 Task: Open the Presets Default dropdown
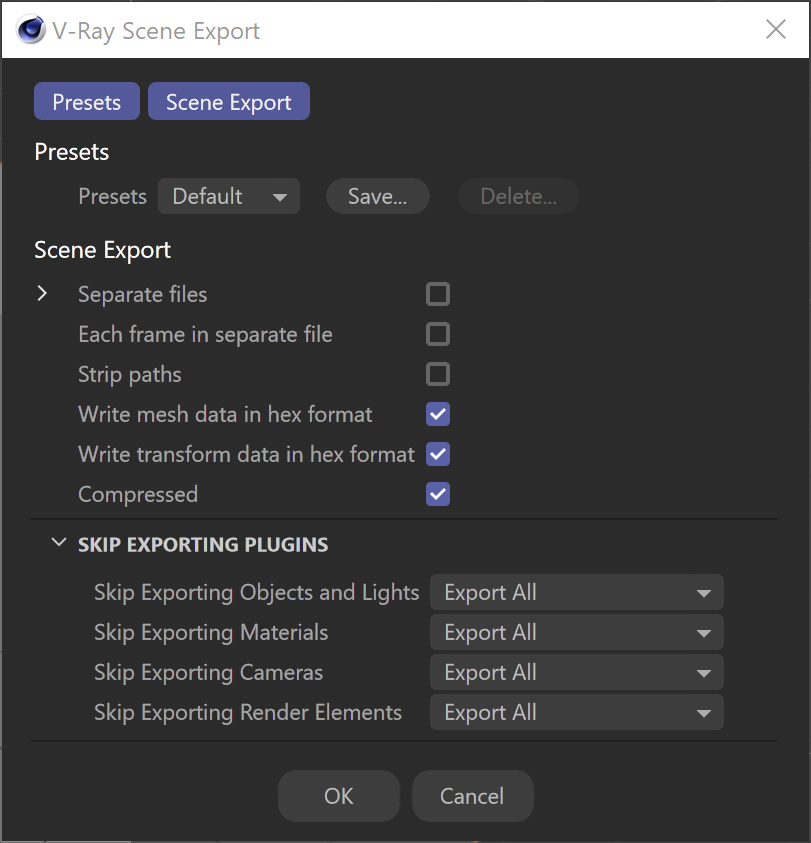coord(229,196)
